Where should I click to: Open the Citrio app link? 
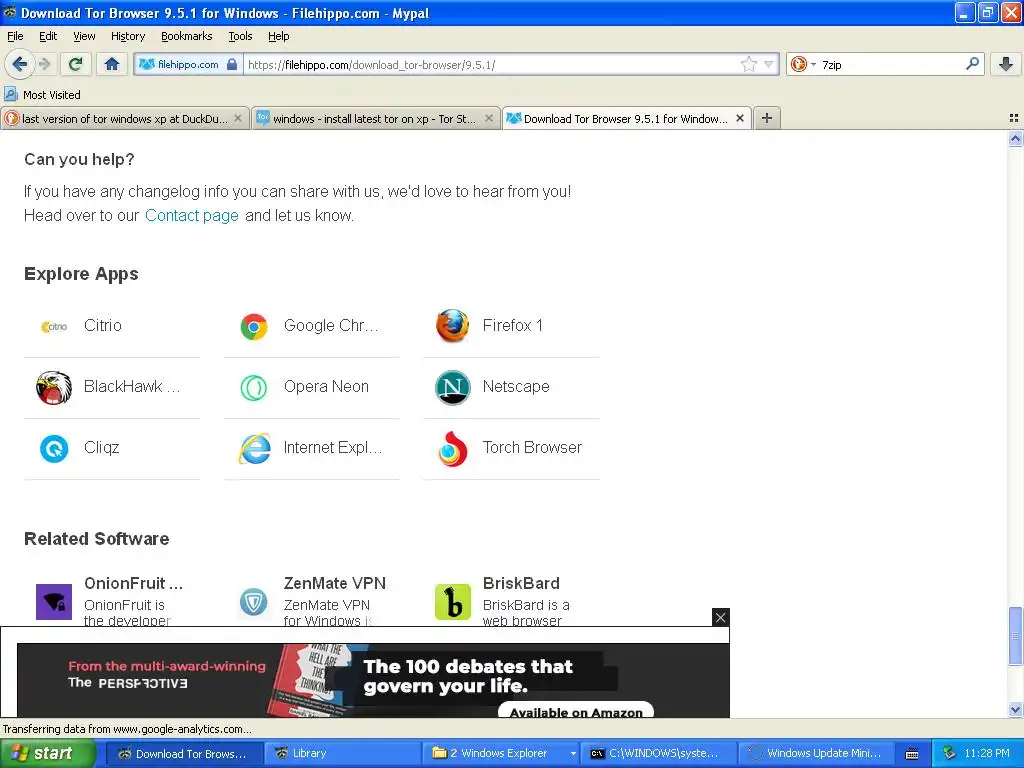click(x=103, y=325)
